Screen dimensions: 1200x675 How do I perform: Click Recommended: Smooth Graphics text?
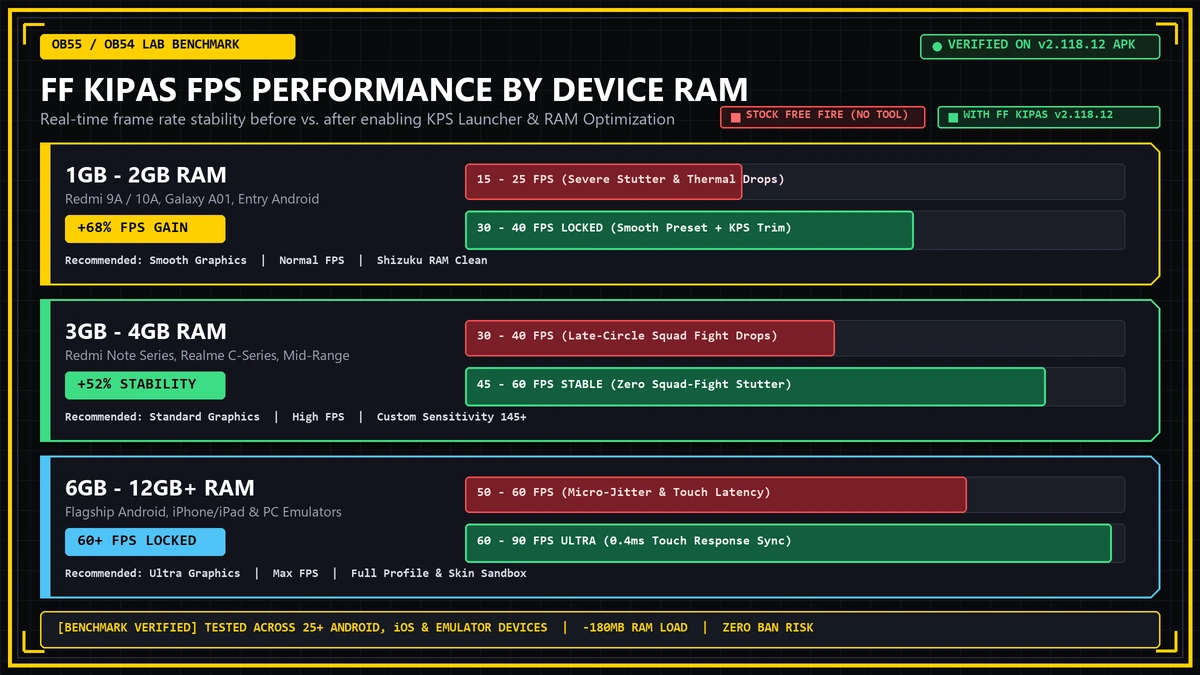point(156,260)
